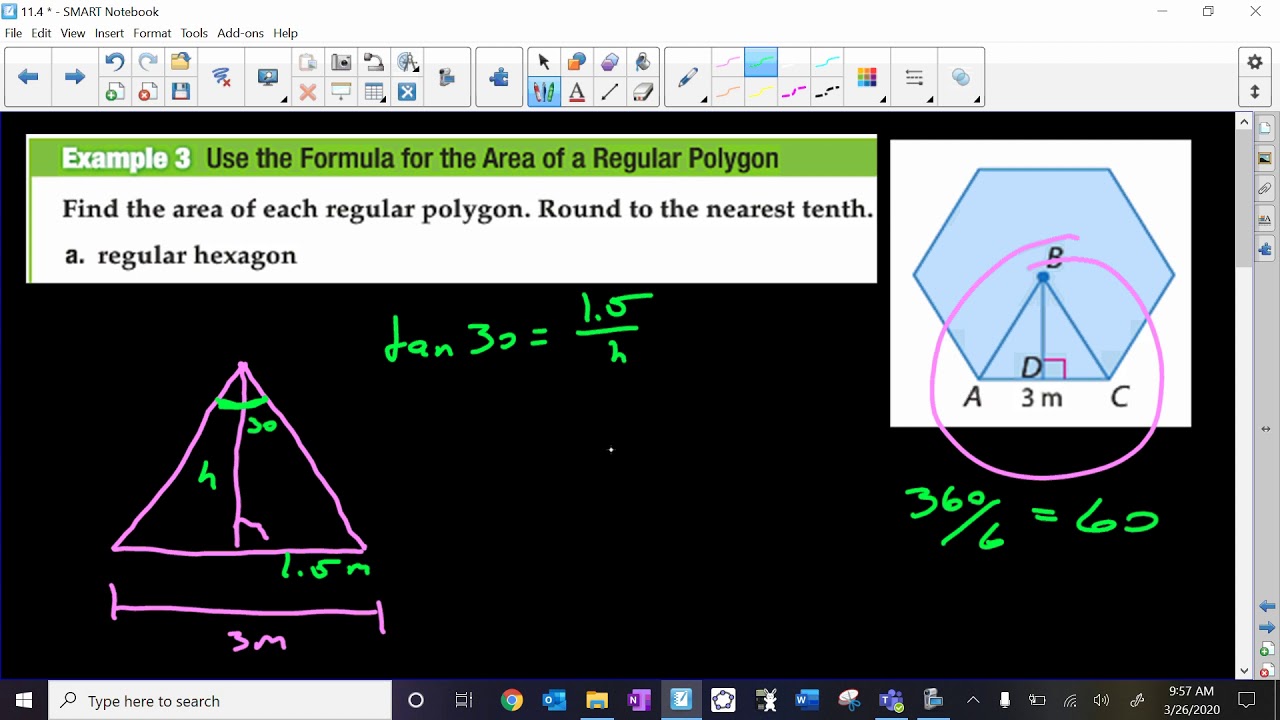Open the Page Sorter side tab
The height and width of the screenshot is (720, 1280).
point(1265,128)
